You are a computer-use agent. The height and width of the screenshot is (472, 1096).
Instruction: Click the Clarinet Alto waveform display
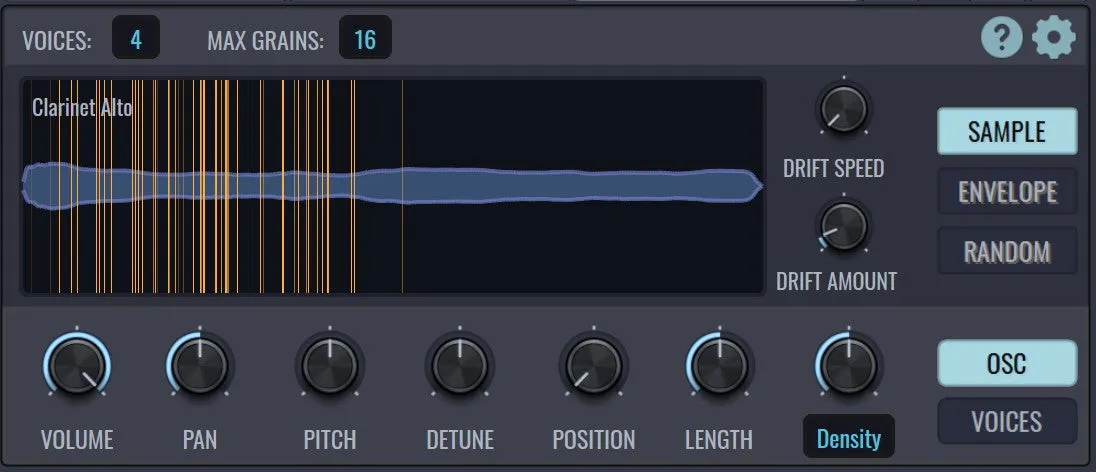point(393,186)
